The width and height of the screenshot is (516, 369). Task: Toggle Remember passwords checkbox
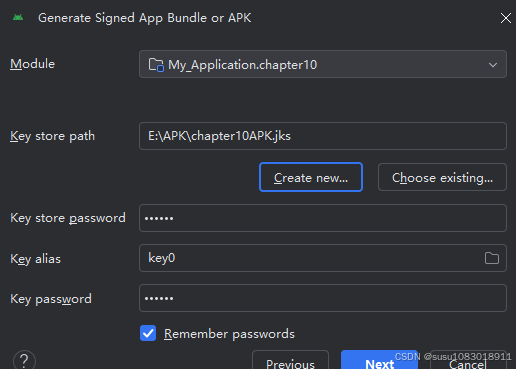click(x=148, y=333)
